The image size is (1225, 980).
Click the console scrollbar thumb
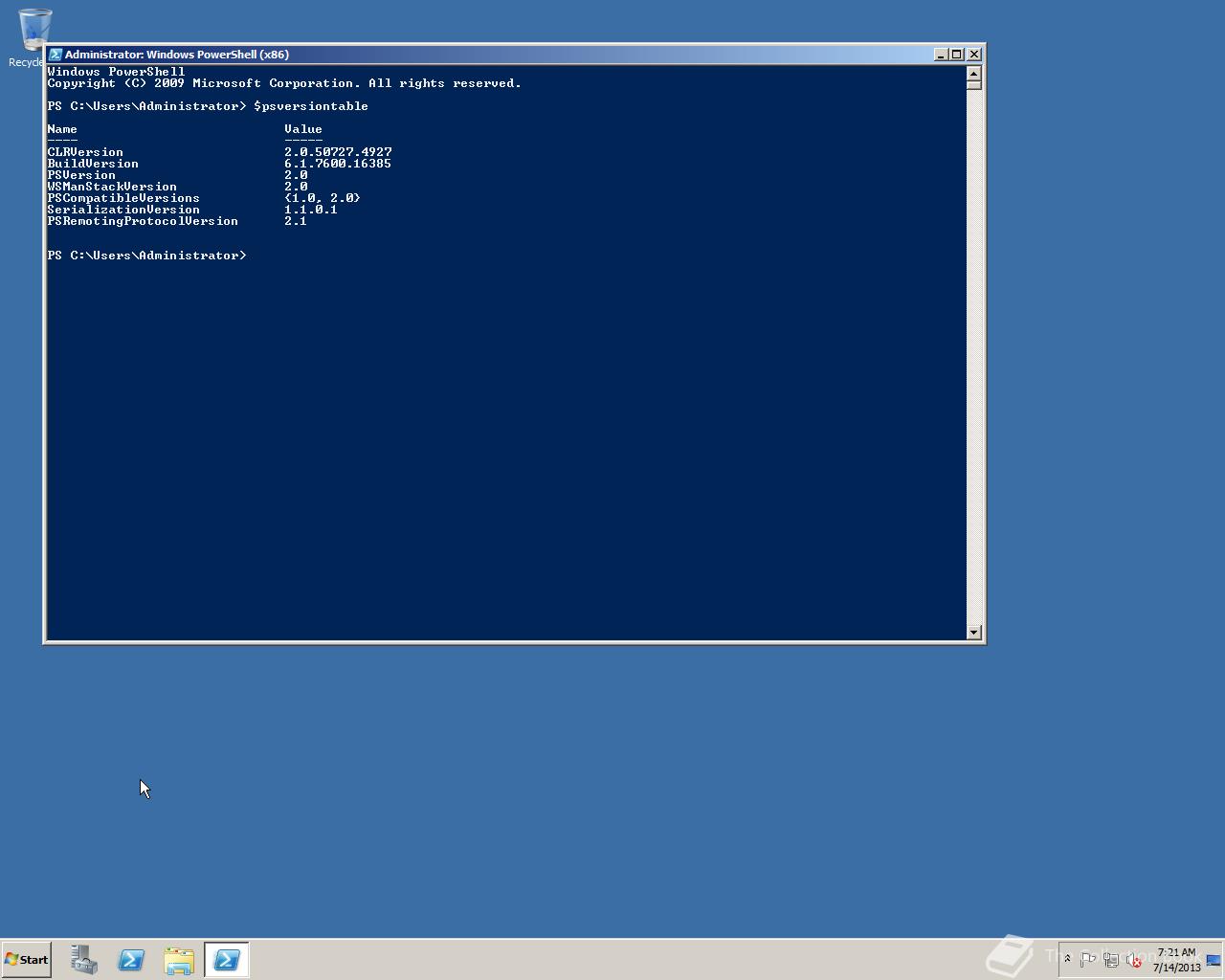(x=974, y=85)
